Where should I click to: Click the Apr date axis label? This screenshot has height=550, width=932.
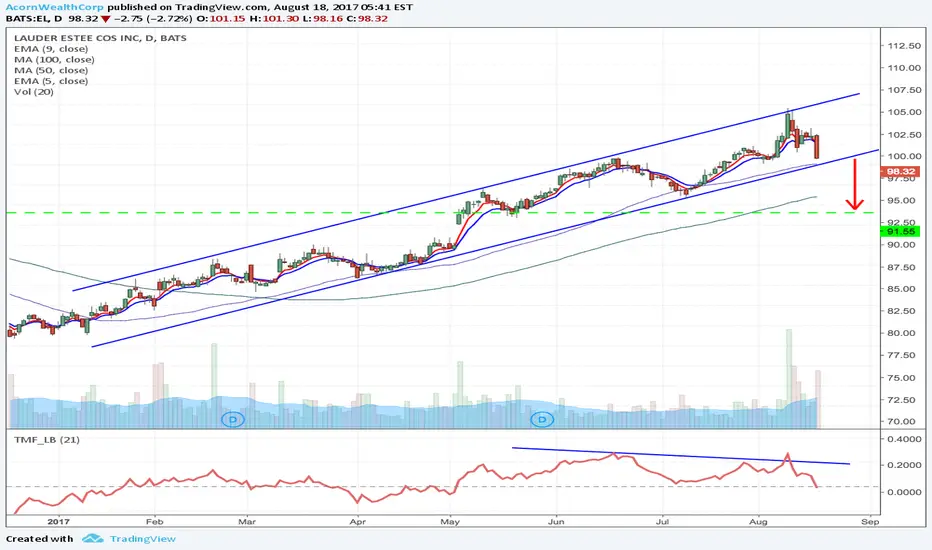click(x=357, y=521)
